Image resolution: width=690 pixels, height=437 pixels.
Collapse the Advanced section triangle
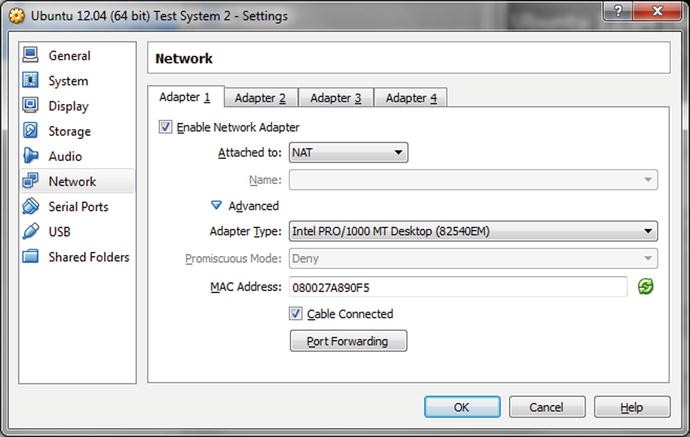tap(216, 205)
